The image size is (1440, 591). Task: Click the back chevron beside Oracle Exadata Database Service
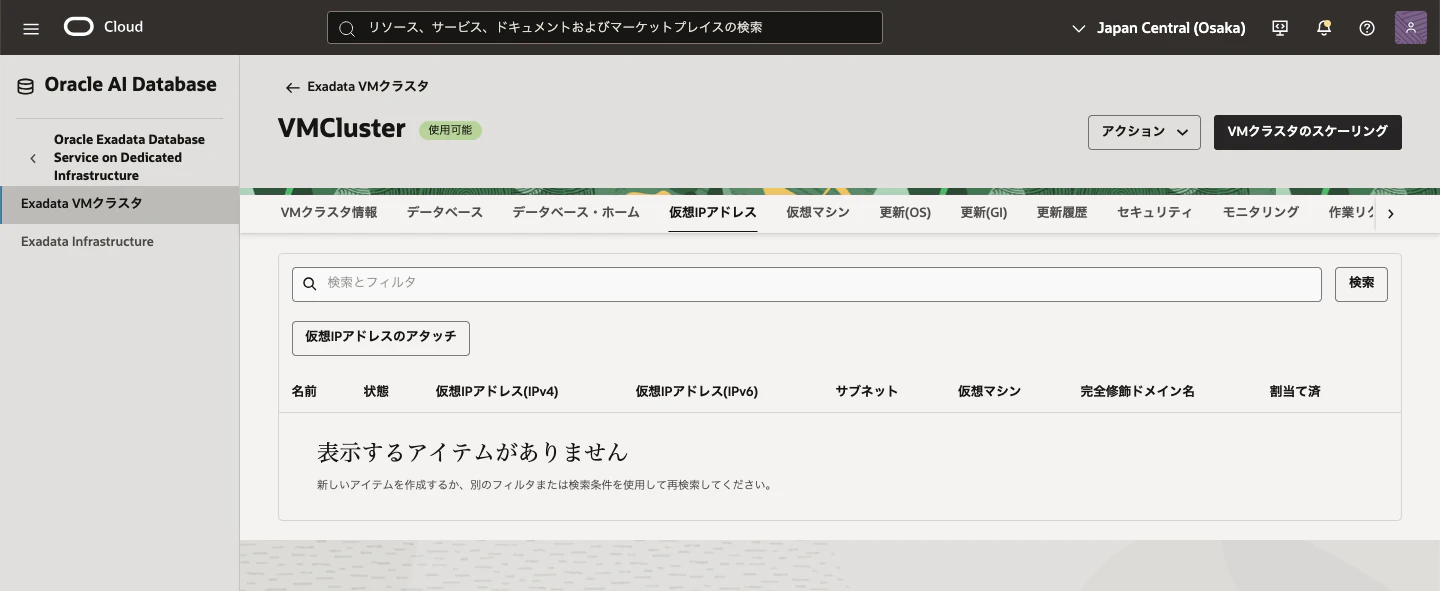click(x=33, y=158)
